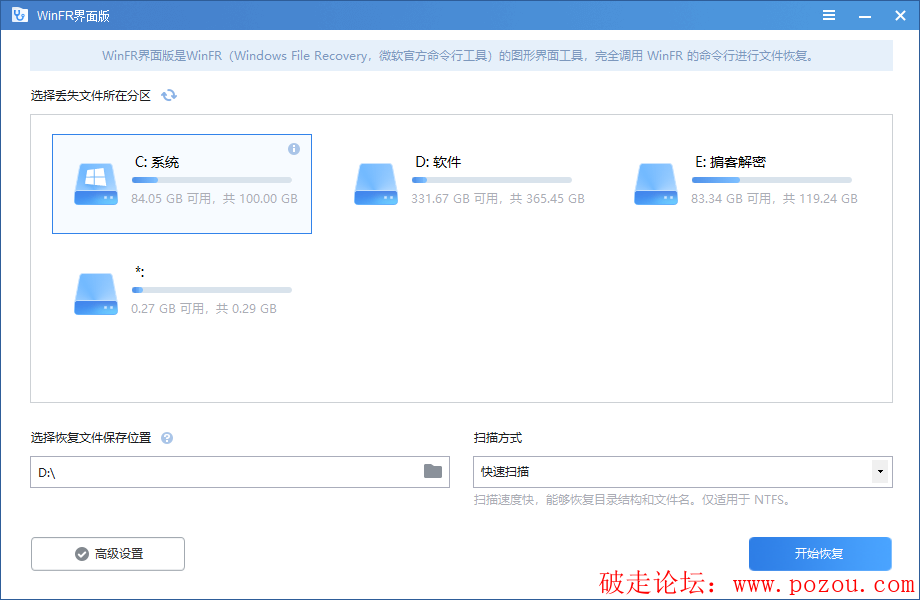Click the help icon beside 选择恢复文件保存位置
Viewport: 920px width, 600px height.
click(167, 438)
